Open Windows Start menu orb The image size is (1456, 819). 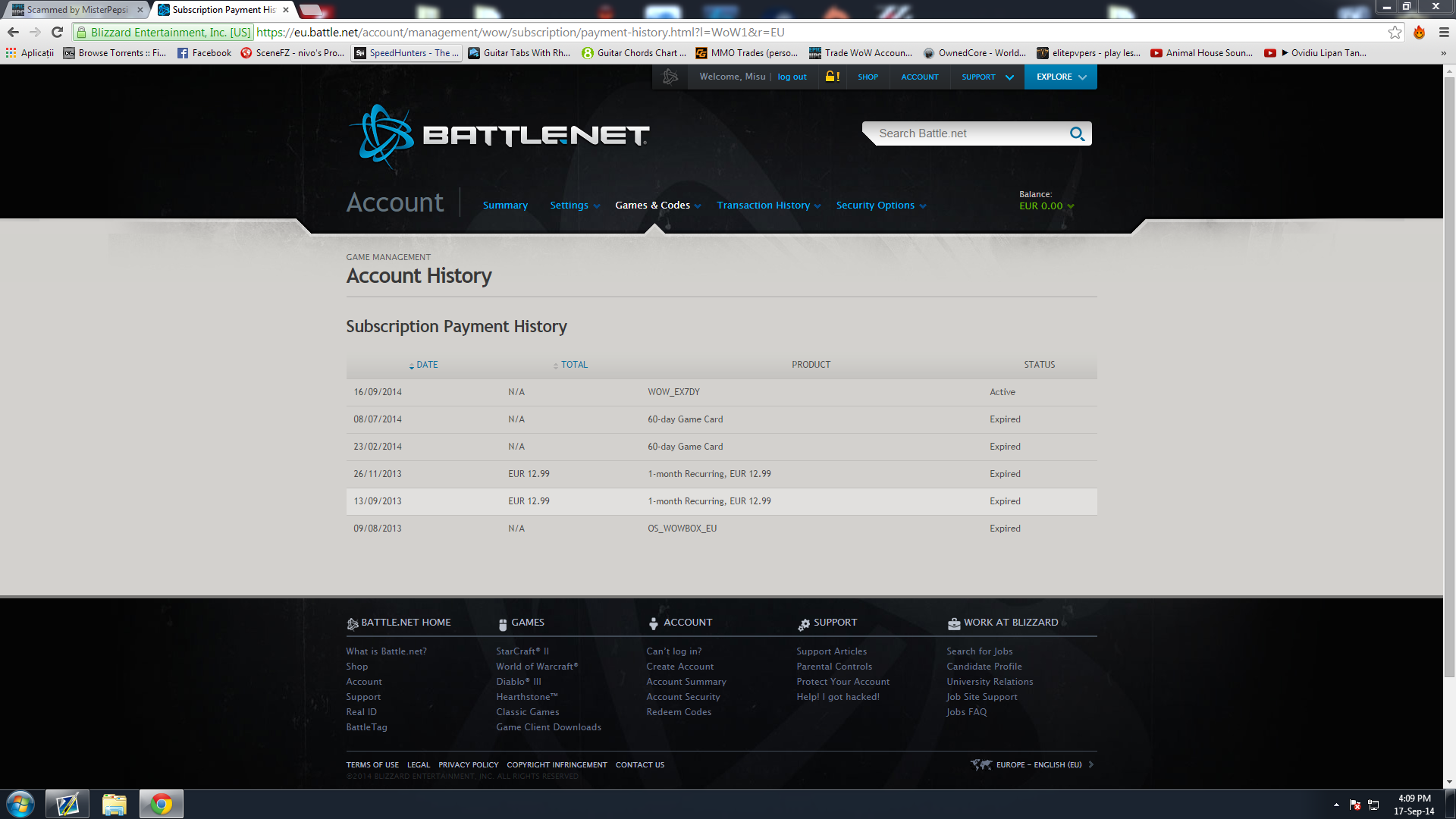click(x=20, y=804)
